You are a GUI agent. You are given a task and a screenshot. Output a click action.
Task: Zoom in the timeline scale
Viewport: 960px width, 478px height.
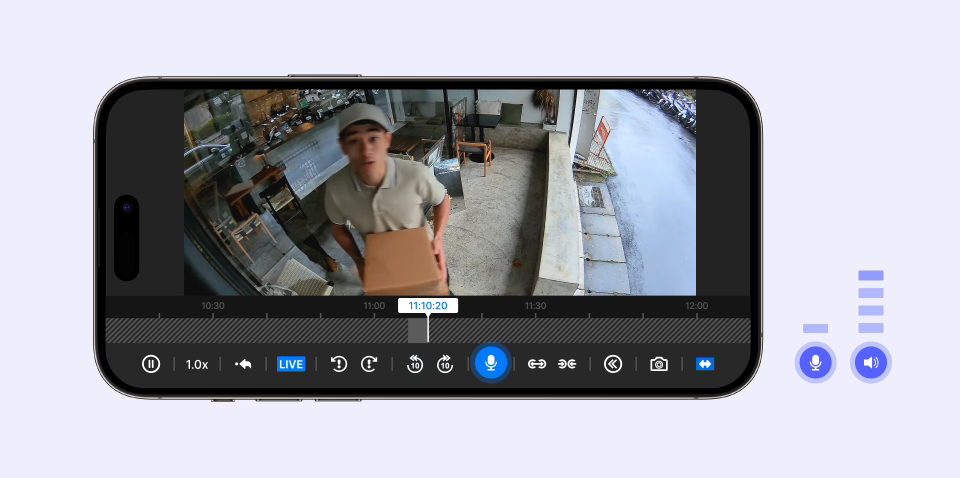click(x=567, y=364)
